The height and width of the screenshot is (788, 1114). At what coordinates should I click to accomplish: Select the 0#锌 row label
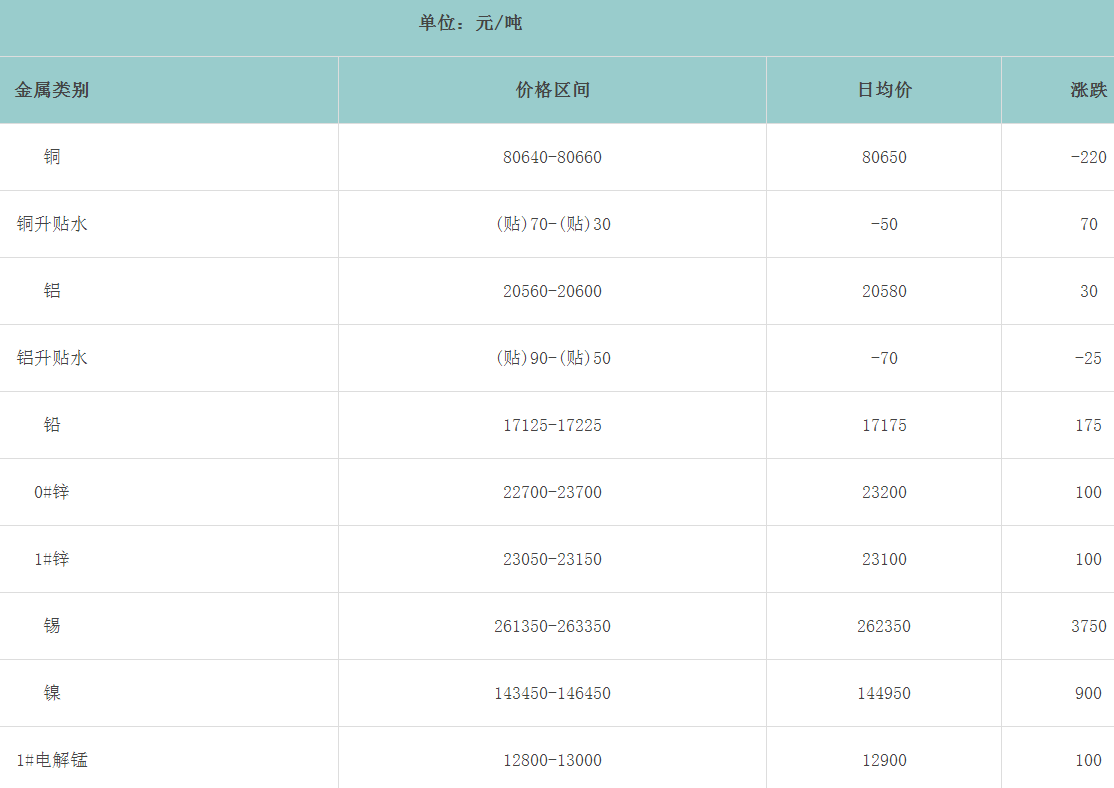(52, 492)
